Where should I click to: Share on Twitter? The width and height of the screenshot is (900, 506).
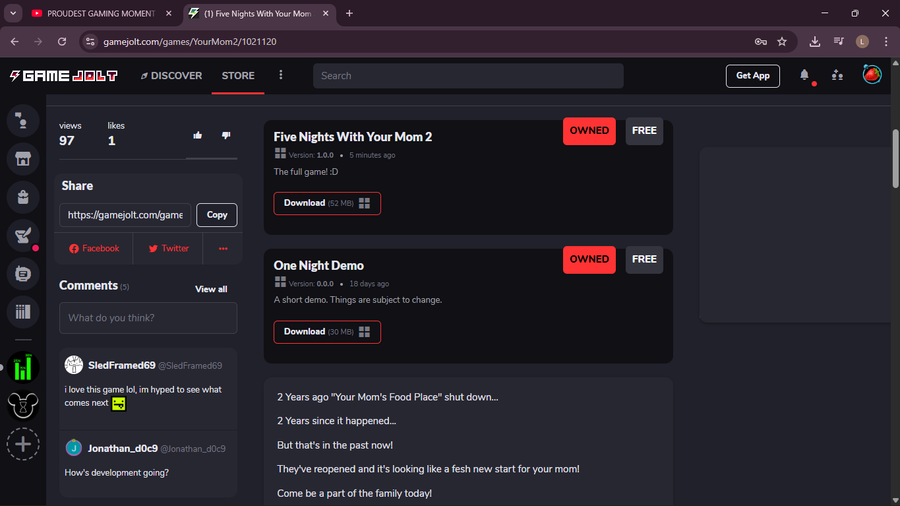pyautogui.click(x=168, y=248)
